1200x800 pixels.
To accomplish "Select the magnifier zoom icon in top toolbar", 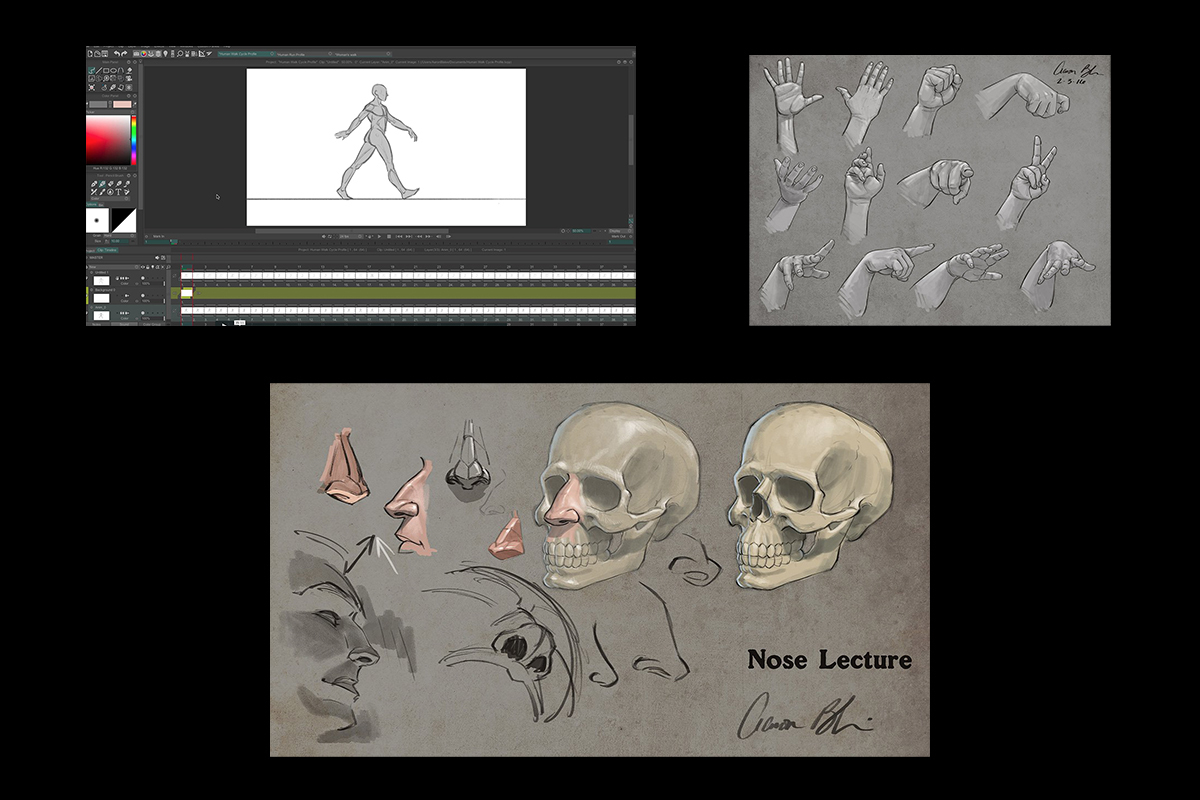I will (180, 54).
